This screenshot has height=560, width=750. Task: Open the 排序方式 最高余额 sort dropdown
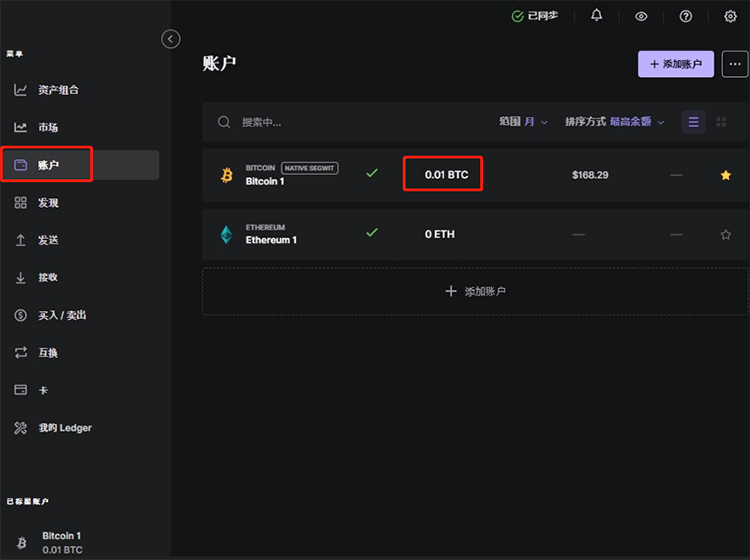tap(615, 122)
